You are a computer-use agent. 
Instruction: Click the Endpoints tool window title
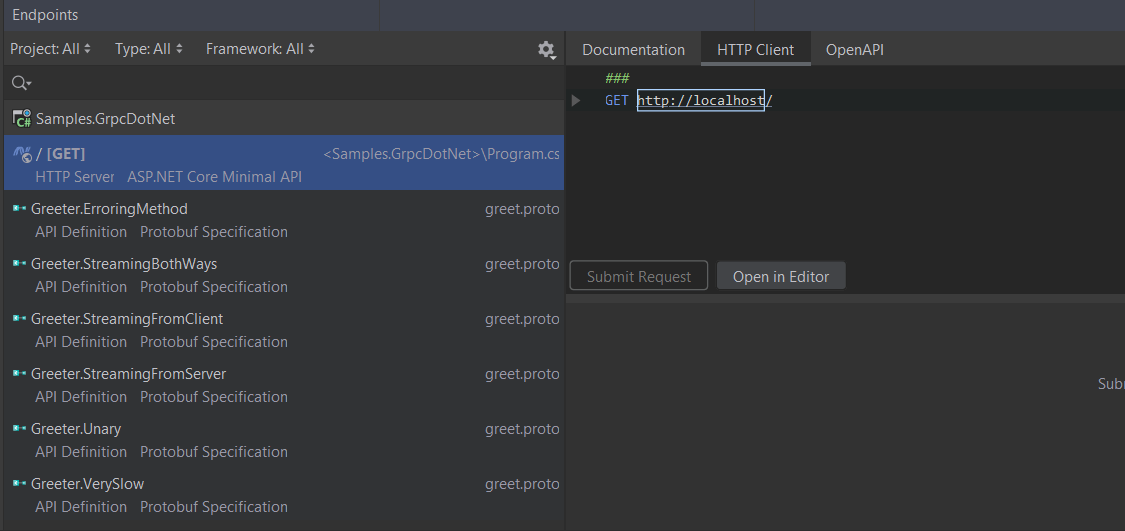coord(45,15)
